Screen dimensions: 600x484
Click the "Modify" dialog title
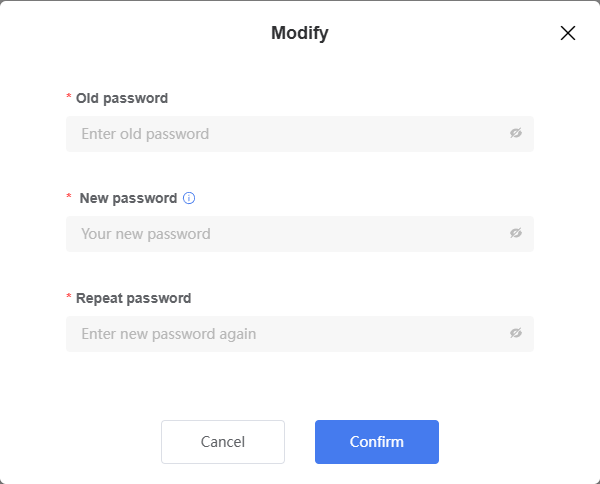[x=300, y=33]
